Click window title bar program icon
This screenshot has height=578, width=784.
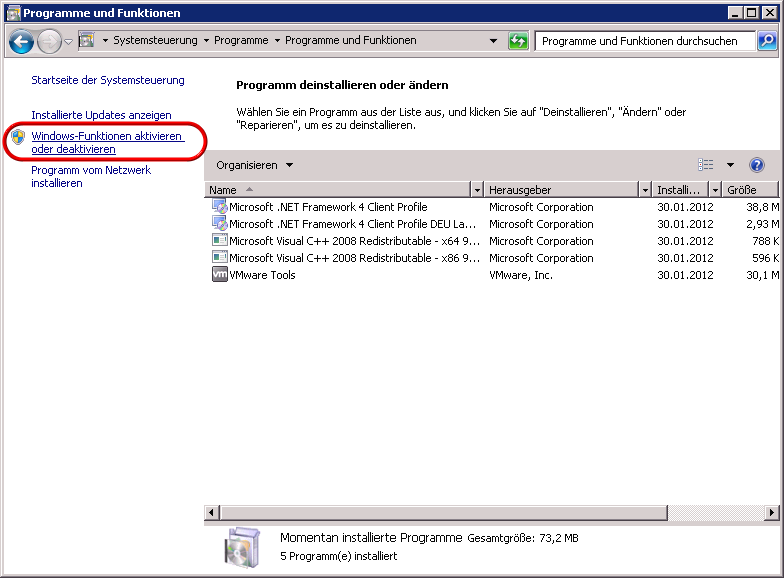click(14, 13)
